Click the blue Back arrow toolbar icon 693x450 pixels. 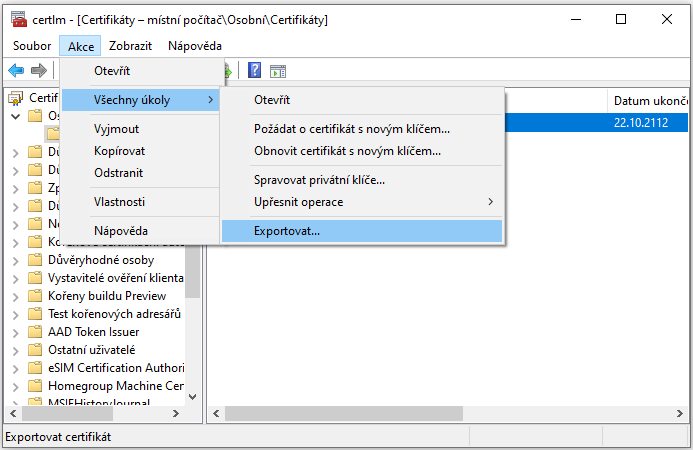pos(16,70)
